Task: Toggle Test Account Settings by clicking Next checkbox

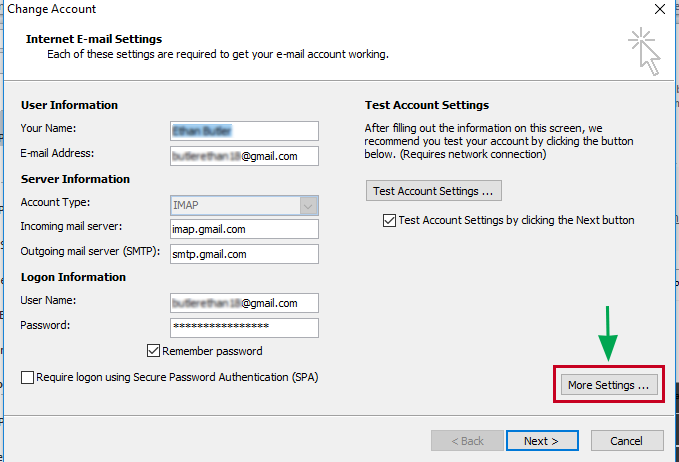Action: coord(389,220)
